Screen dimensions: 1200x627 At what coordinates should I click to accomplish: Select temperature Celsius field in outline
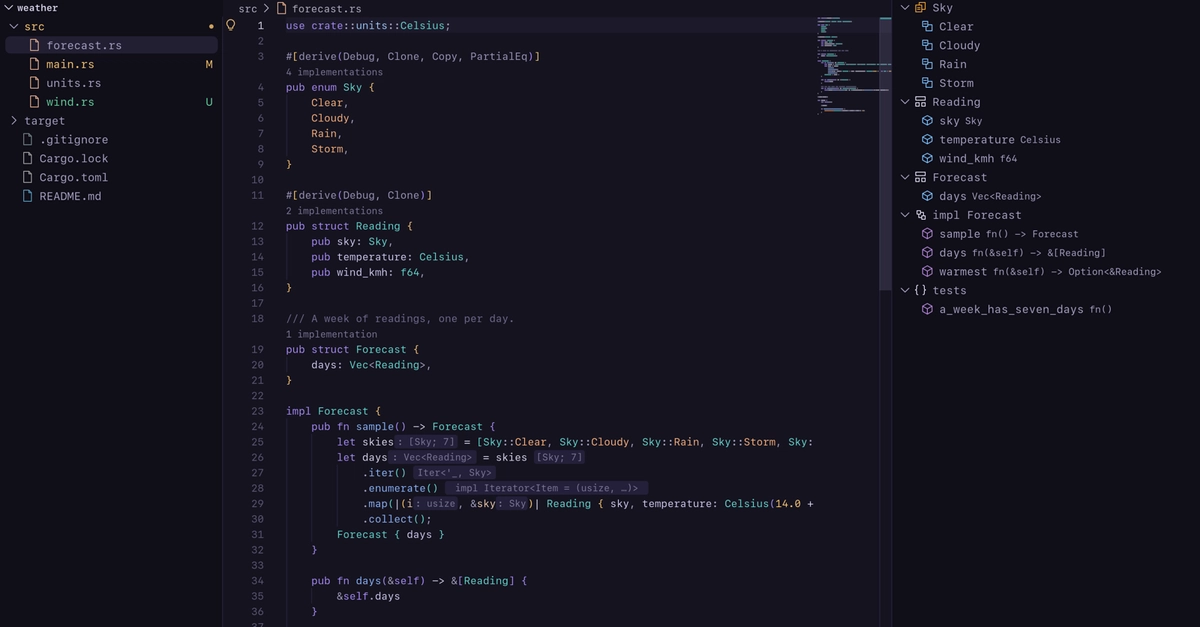[1000, 140]
